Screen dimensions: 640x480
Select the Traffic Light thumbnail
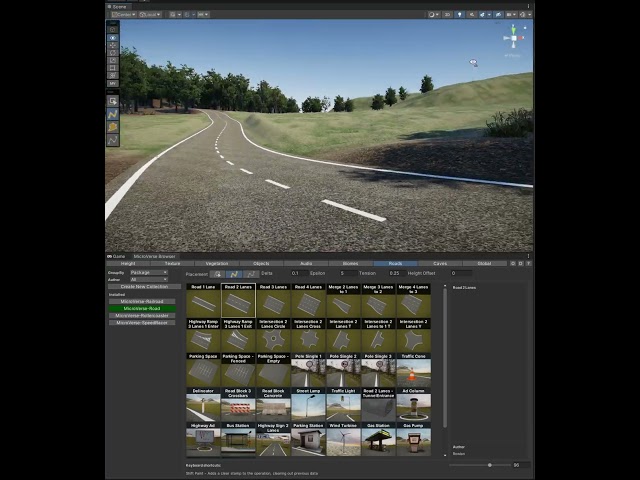[343, 404]
